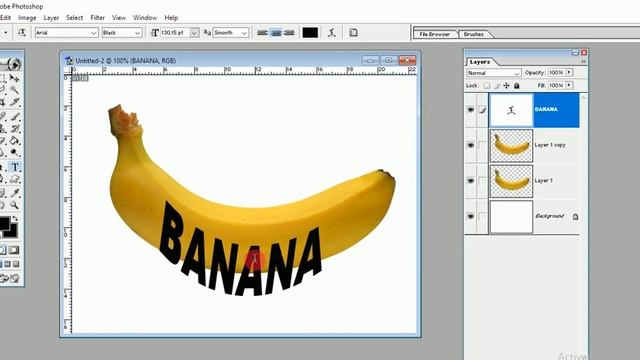Open the Window menu

pyautogui.click(x=145, y=18)
